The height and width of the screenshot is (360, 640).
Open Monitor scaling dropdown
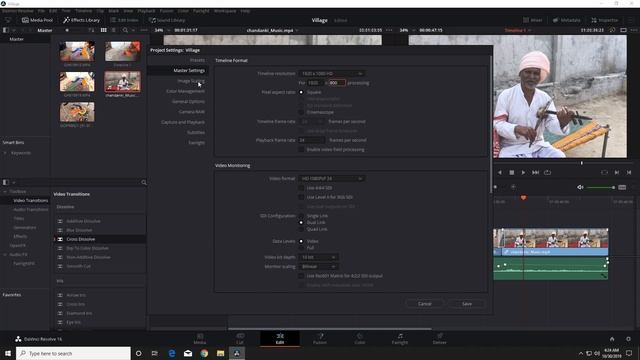pos(318,267)
